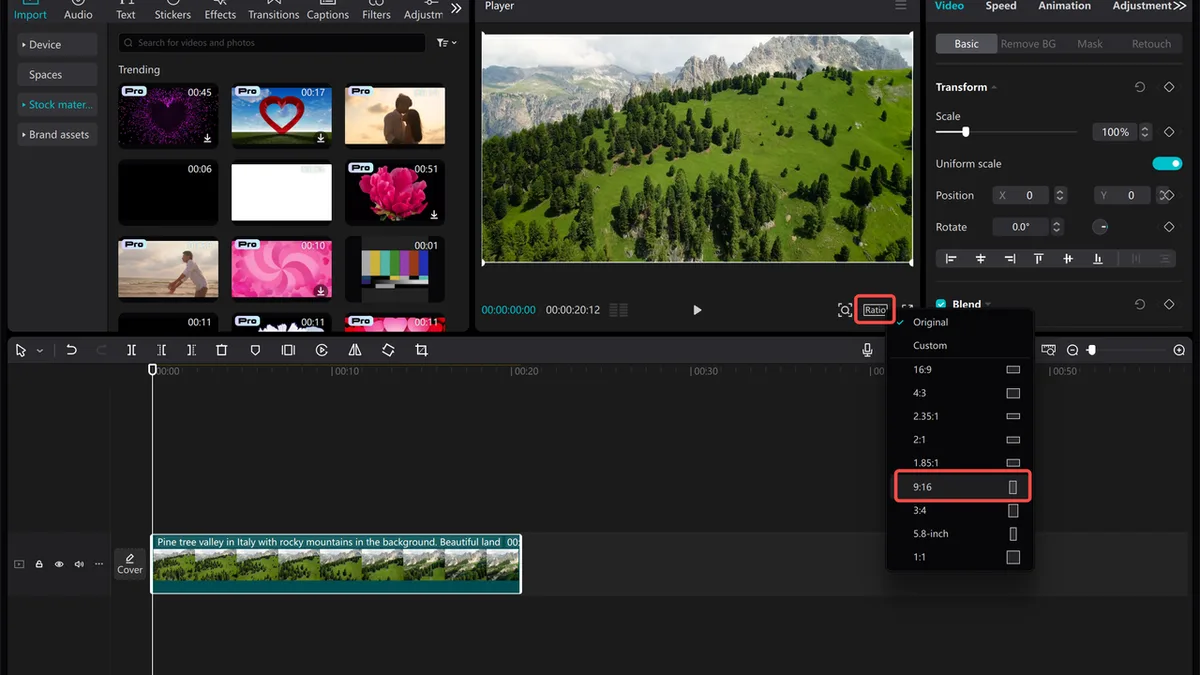
Task: Expand the Brand assets section
Action: (57, 134)
